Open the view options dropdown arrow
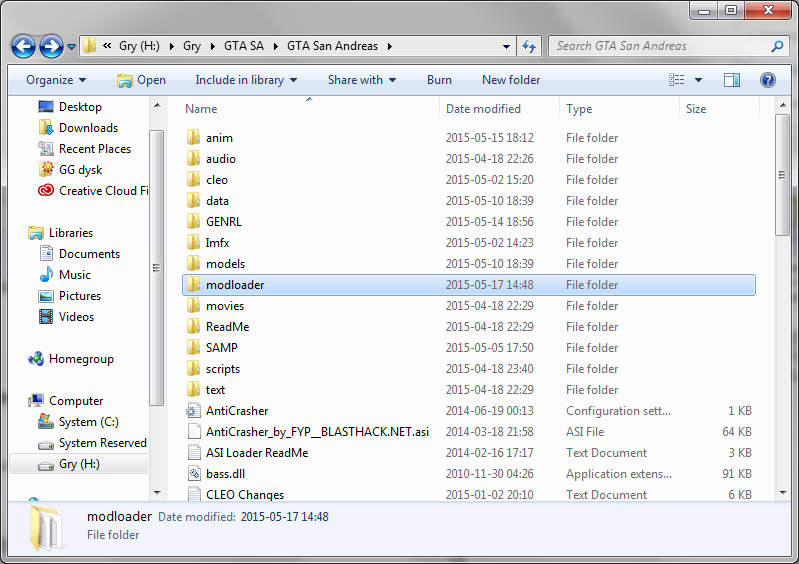This screenshot has height=564, width=799. click(698, 80)
